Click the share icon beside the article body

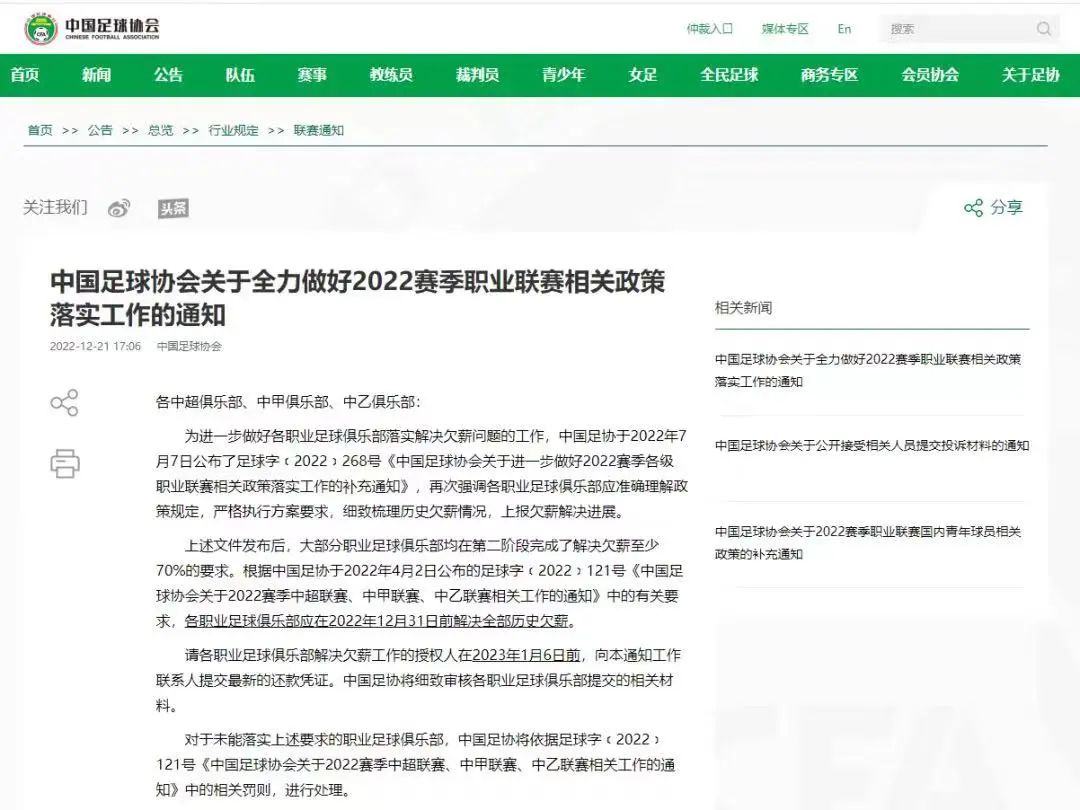pyautogui.click(x=65, y=403)
